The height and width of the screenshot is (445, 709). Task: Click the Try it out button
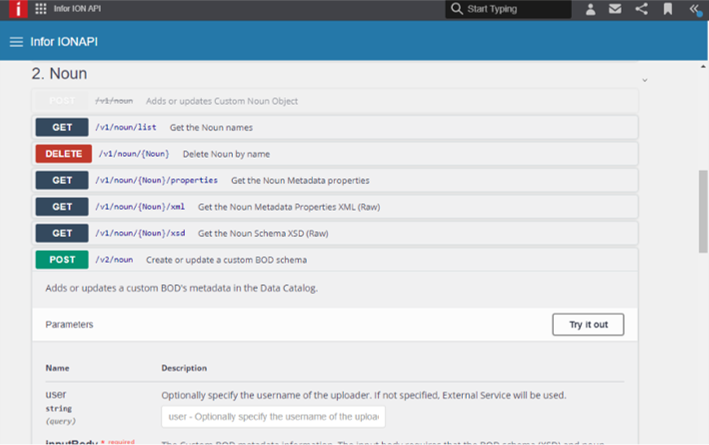[x=587, y=325]
